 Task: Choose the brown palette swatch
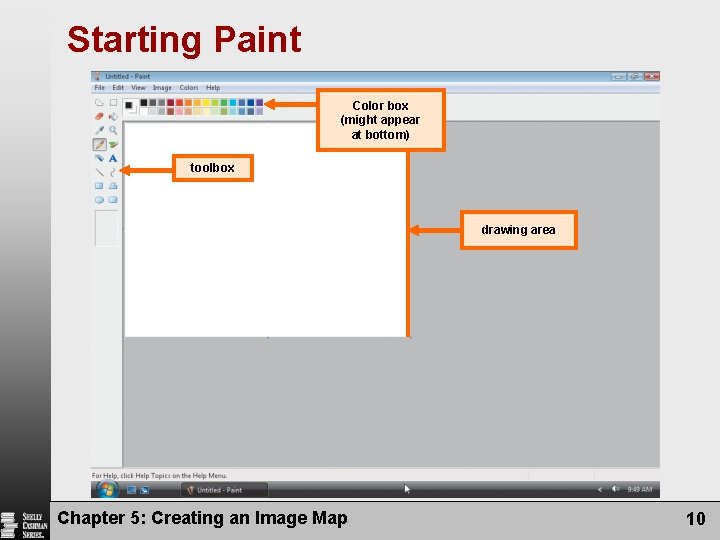pyautogui.click(x=170, y=111)
